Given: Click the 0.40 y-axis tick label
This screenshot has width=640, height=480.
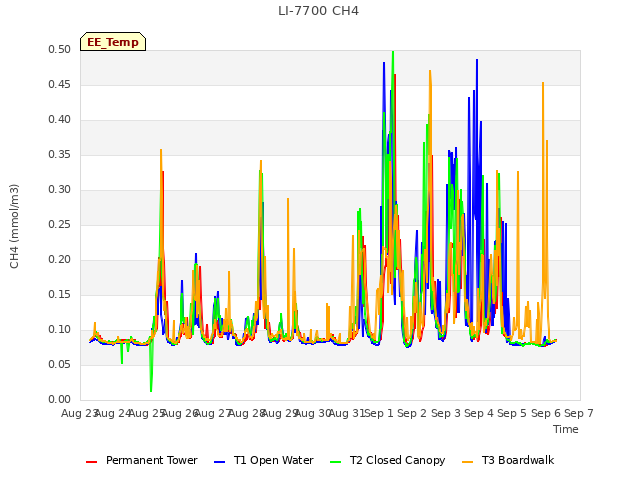Looking at the screenshot, I should point(60,120).
